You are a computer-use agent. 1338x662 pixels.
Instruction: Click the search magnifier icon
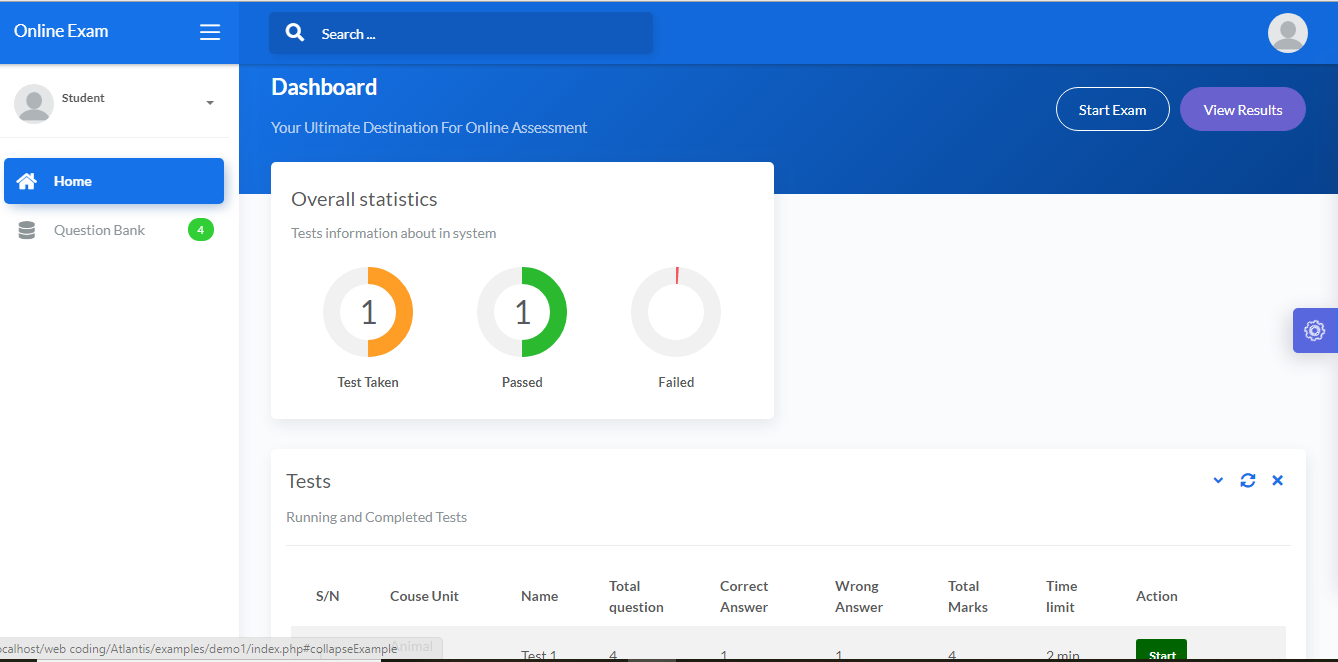[x=294, y=32]
